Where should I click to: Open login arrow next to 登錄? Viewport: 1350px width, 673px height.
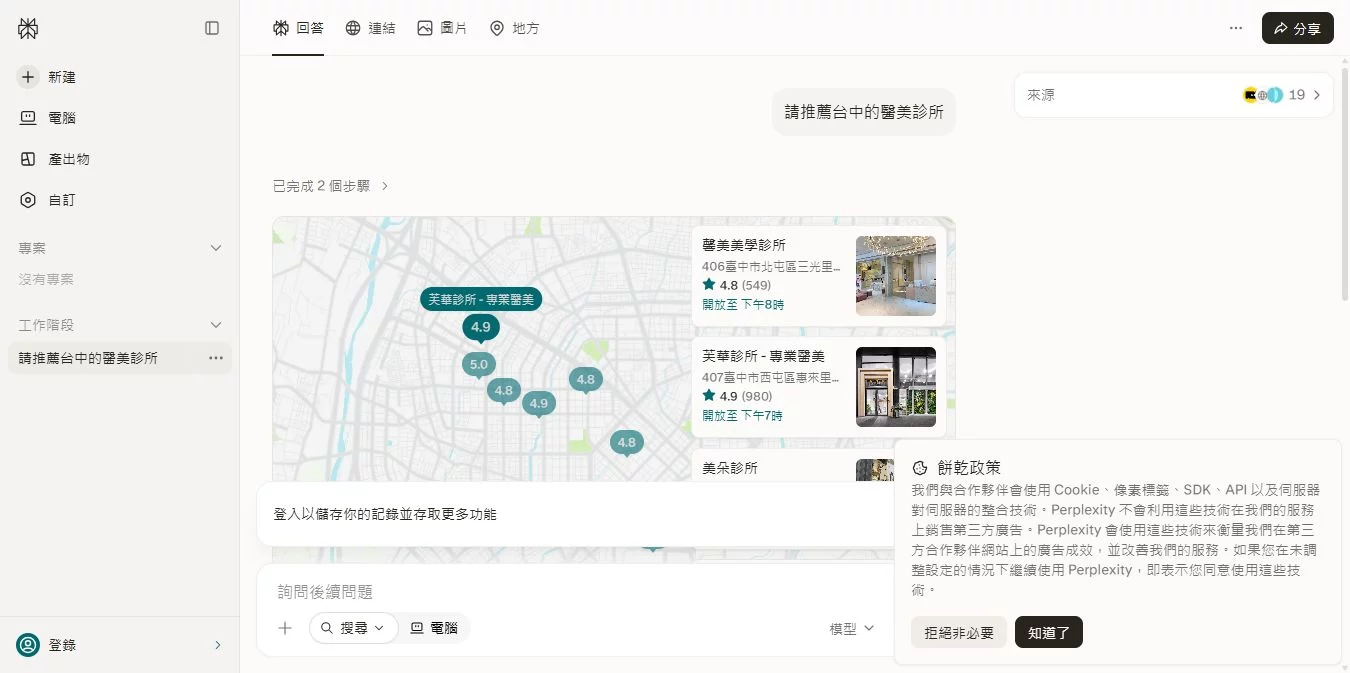tap(218, 645)
